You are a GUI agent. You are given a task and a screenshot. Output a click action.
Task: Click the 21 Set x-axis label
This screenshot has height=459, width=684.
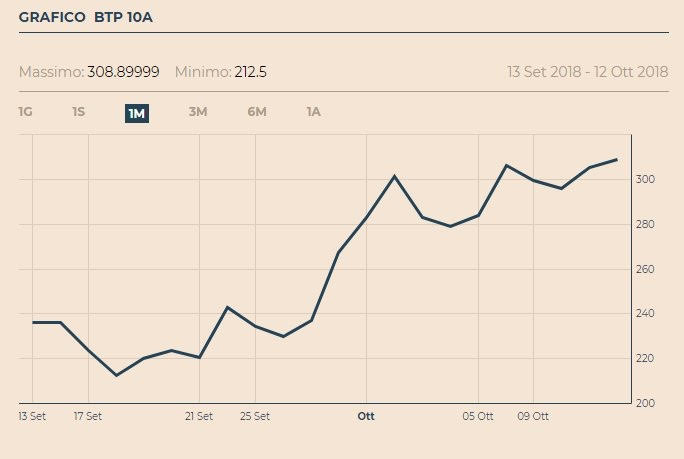[x=199, y=416]
